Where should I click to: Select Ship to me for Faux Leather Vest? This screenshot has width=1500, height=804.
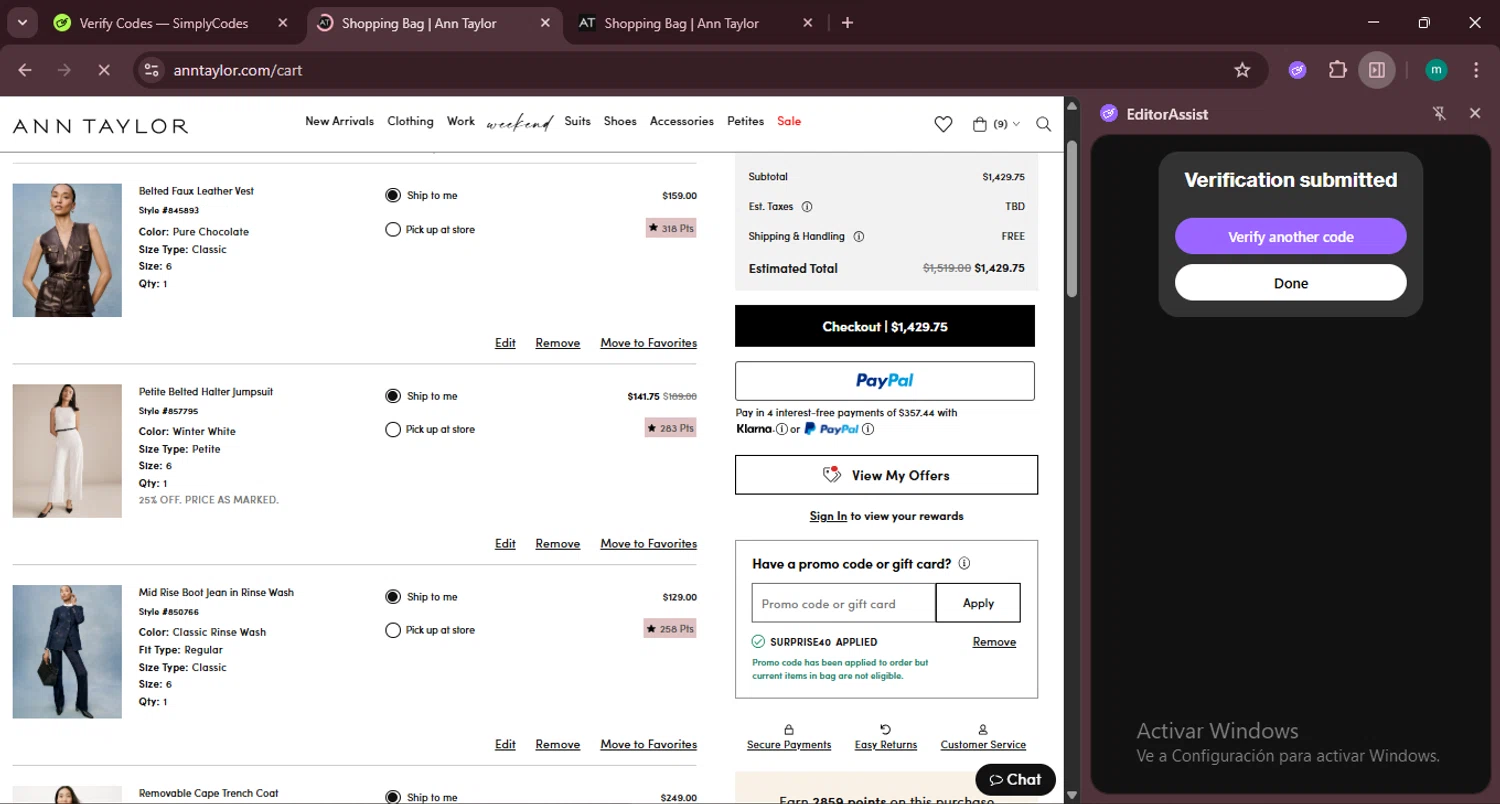(x=393, y=195)
